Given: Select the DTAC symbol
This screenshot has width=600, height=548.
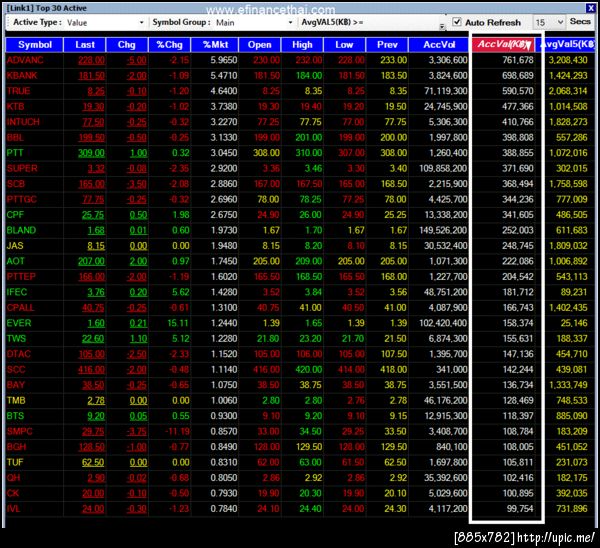Looking at the screenshot, I should [18, 354].
